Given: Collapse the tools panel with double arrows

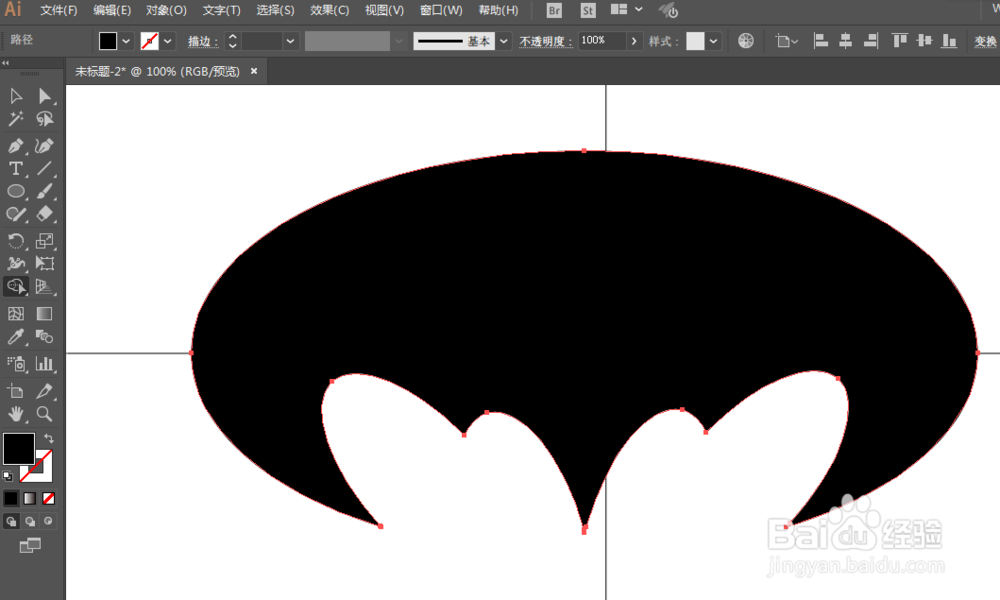Looking at the screenshot, I should [6, 63].
